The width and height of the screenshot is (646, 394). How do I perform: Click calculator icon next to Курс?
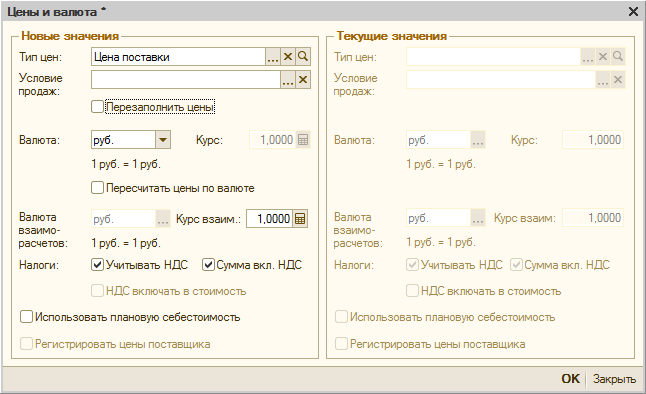303,140
